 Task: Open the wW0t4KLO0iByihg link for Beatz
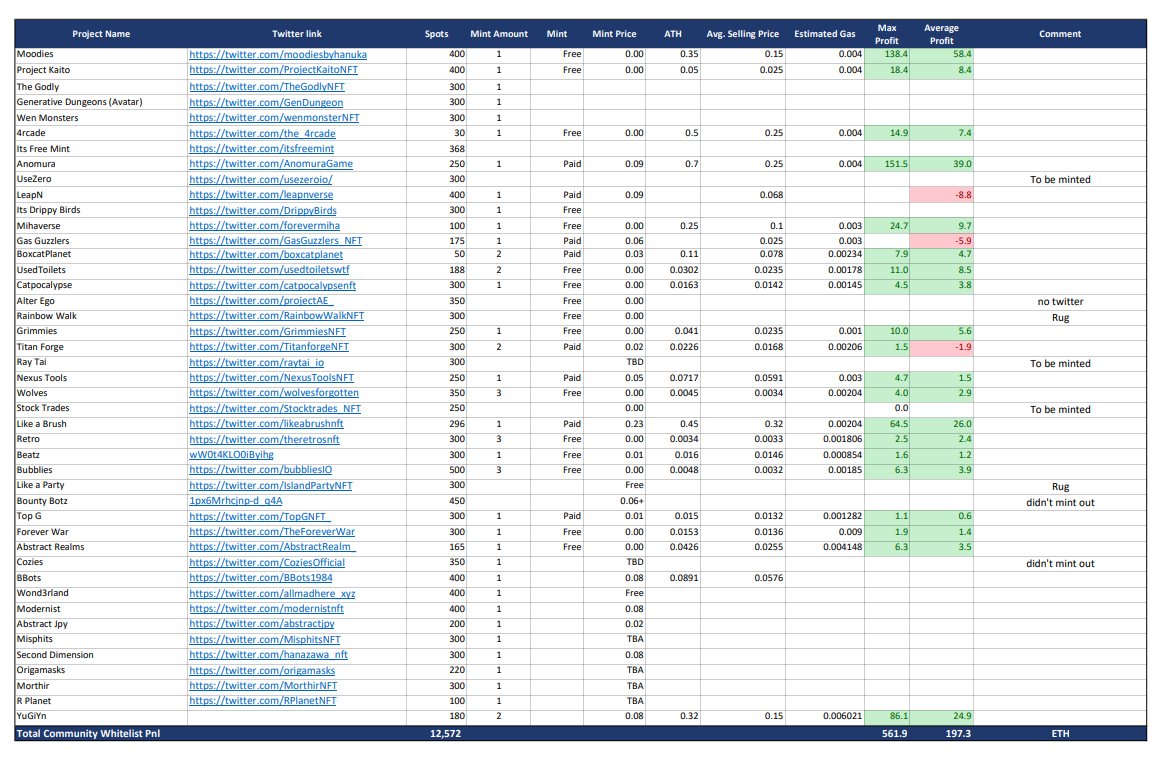pyautogui.click(x=231, y=455)
